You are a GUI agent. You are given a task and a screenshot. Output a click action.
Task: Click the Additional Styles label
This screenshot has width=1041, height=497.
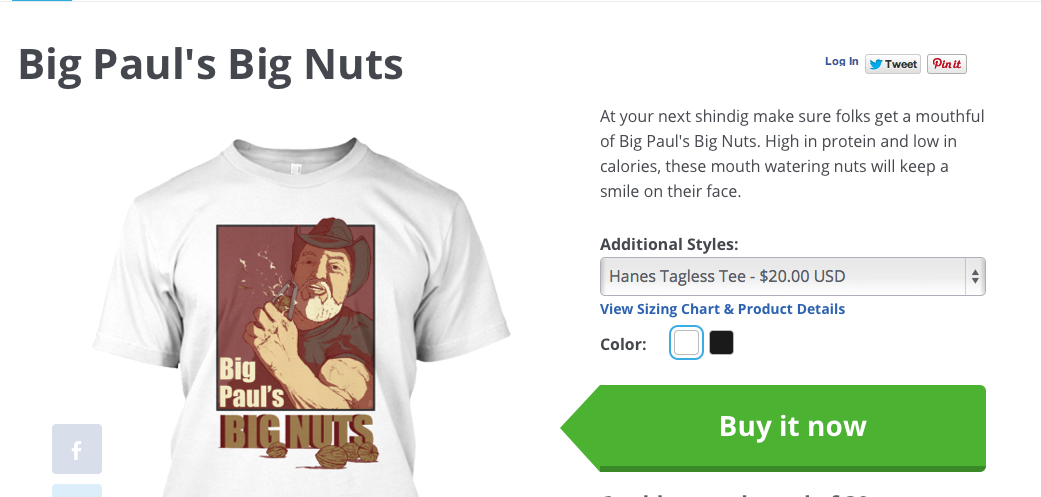pos(669,244)
